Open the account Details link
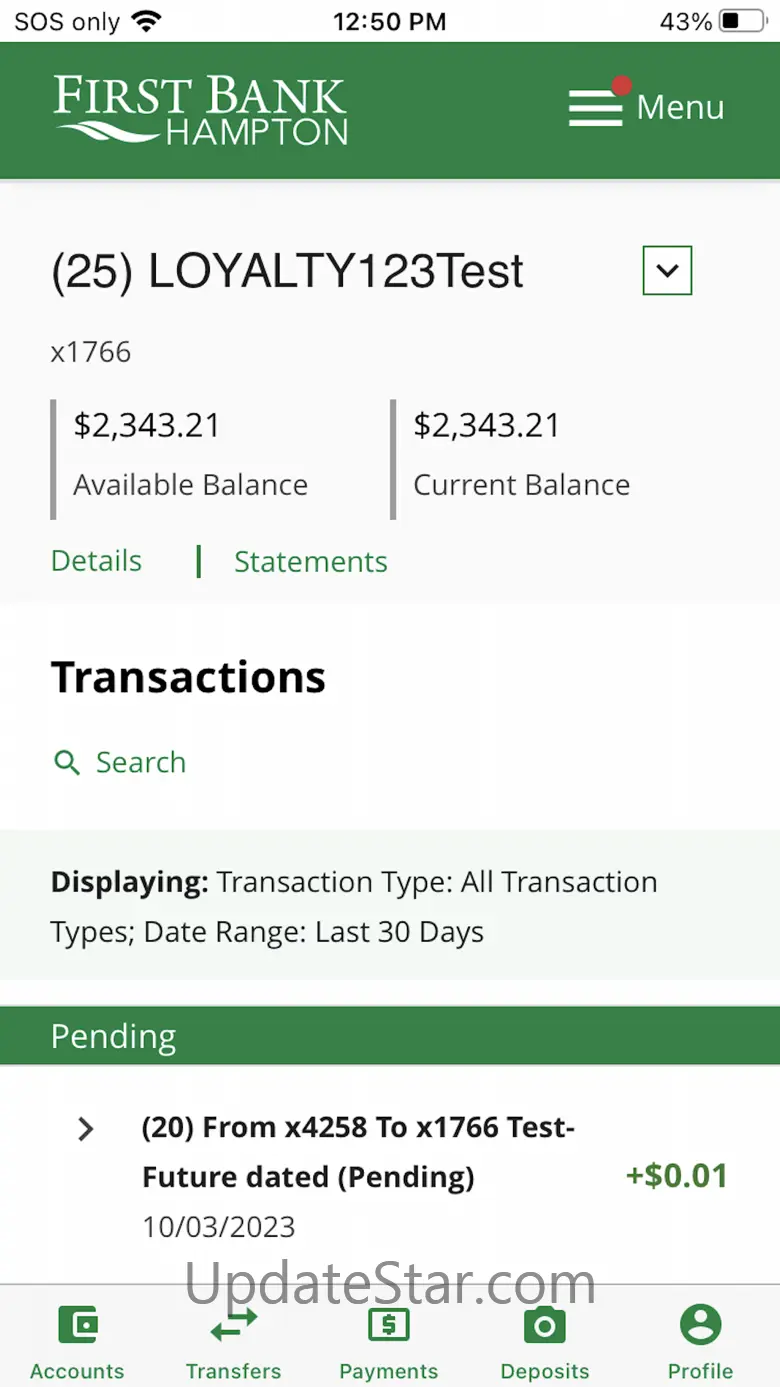Viewport: 780px width, 1387px height. tap(96, 561)
